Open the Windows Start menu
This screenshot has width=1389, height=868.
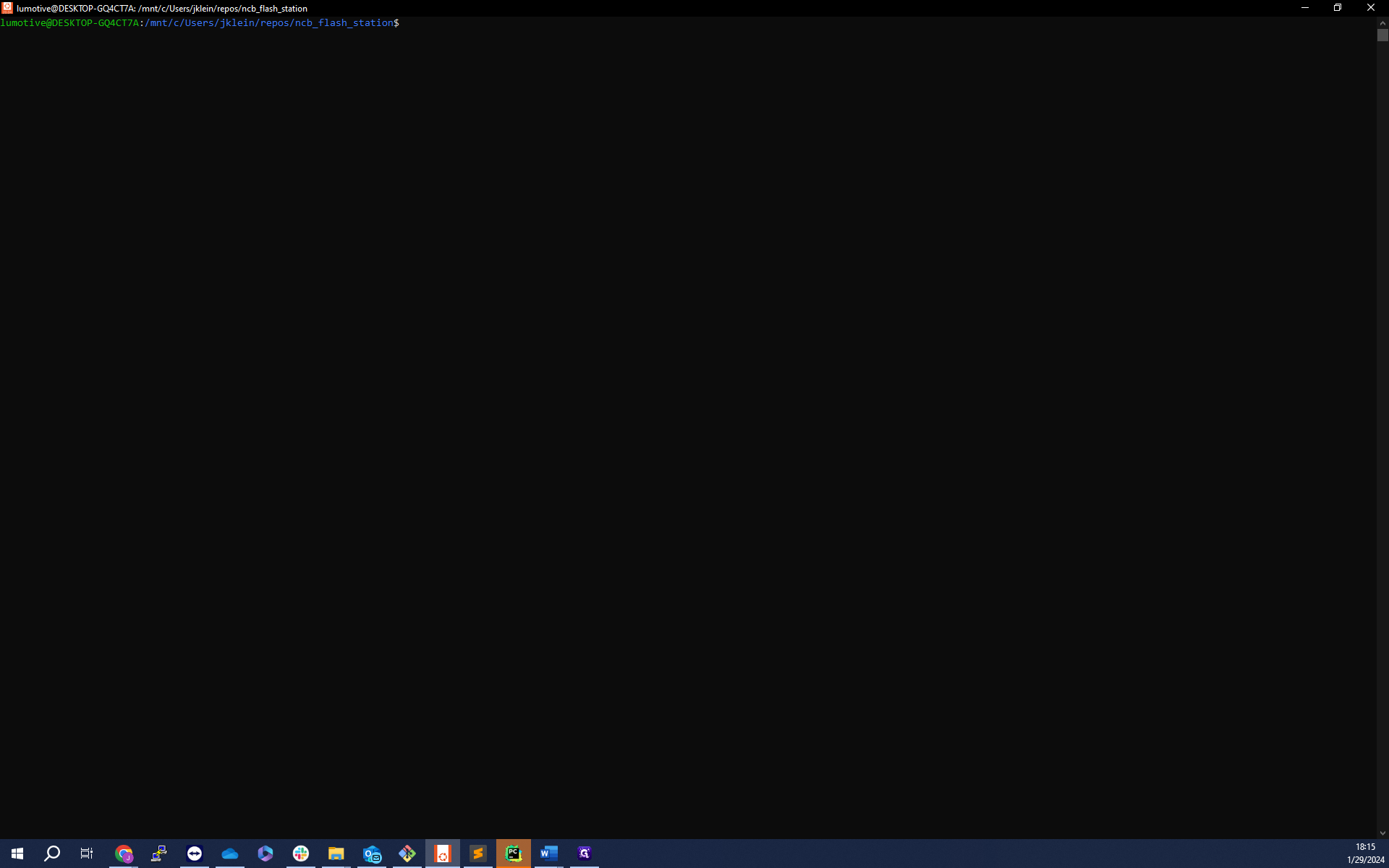pyautogui.click(x=17, y=854)
